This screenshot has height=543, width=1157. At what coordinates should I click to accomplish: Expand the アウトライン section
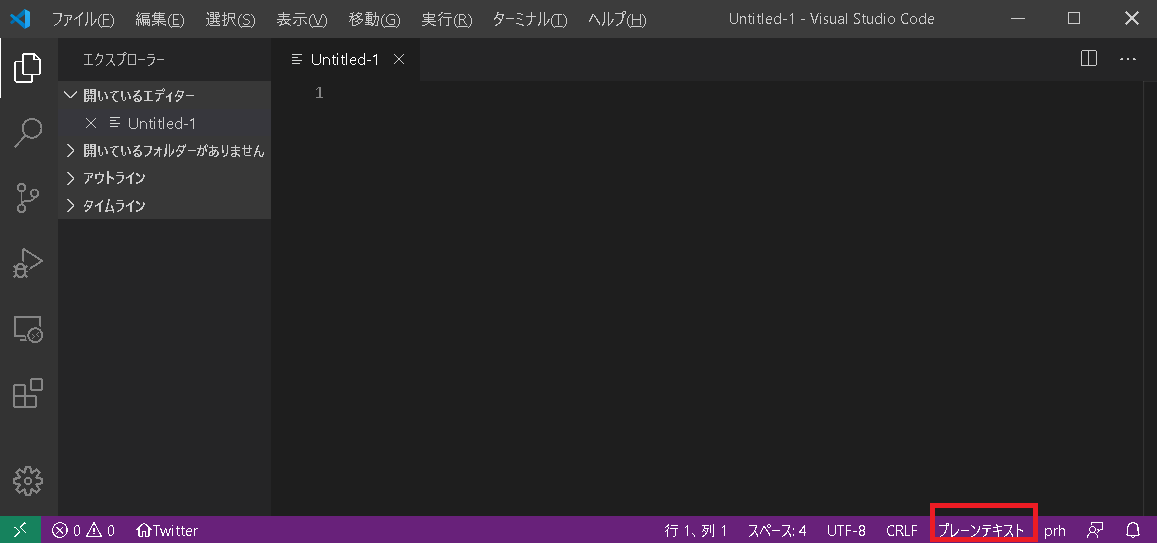(x=165, y=178)
